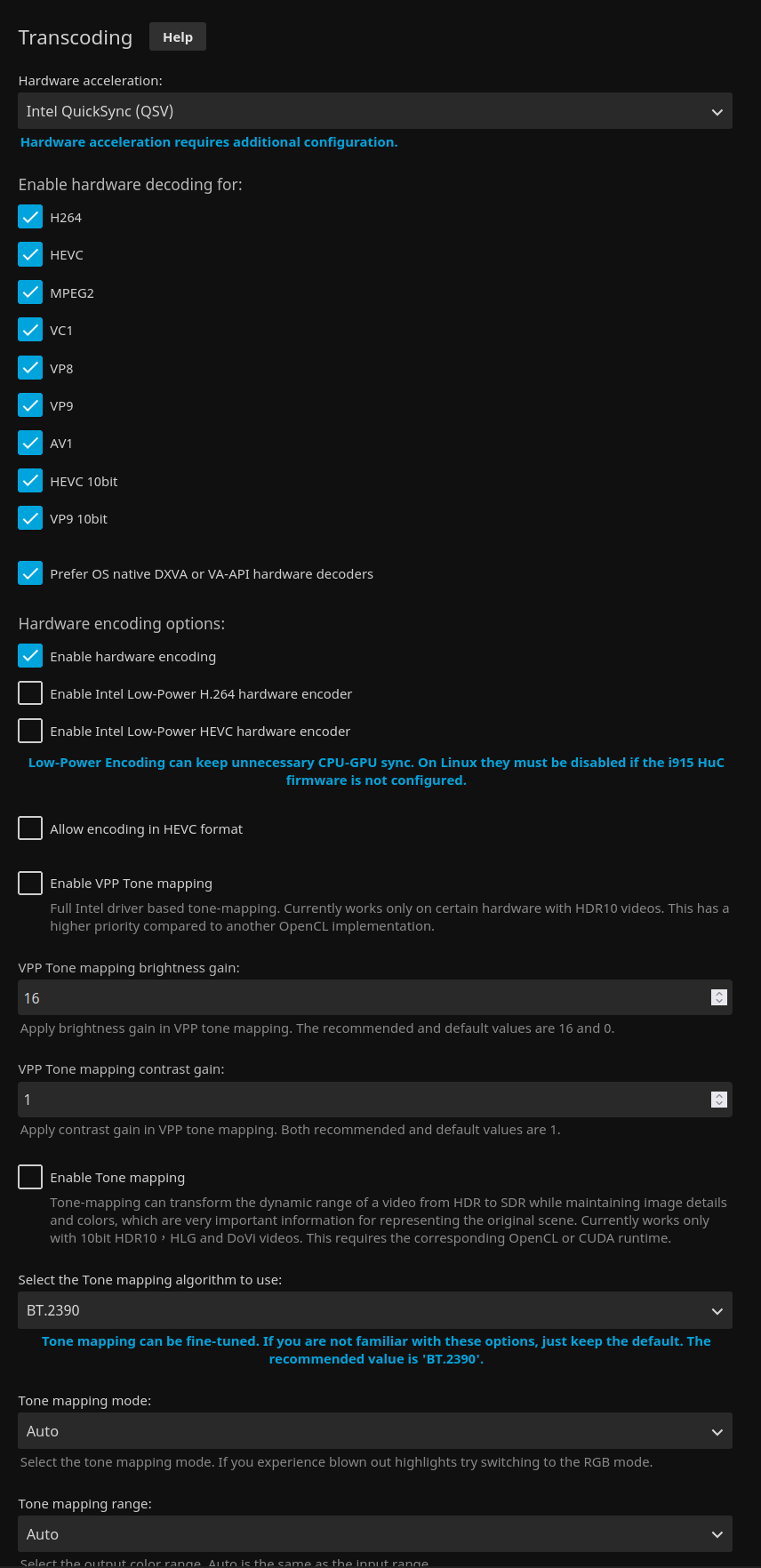Viewport: 761px width, 1568px height.
Task: Toggle the VP9 10bit checkbox
Action: tap(30, 518)
